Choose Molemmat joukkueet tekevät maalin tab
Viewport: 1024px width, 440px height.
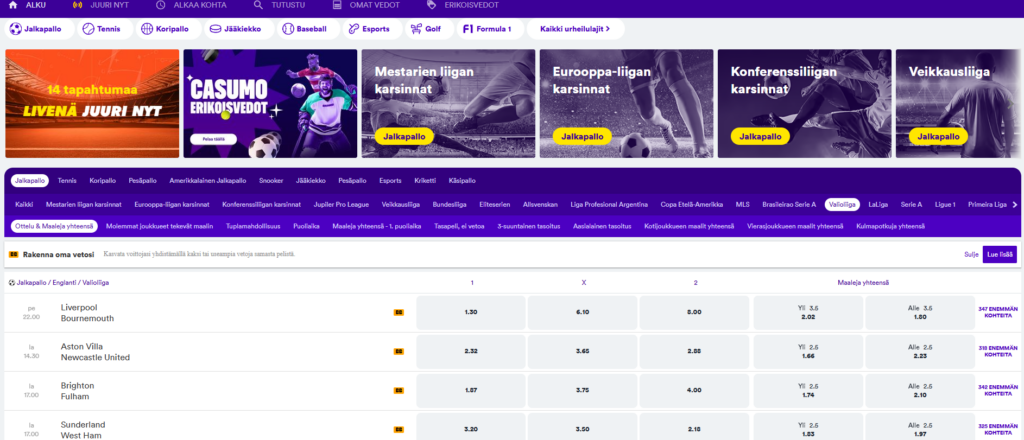click(159, 227)
